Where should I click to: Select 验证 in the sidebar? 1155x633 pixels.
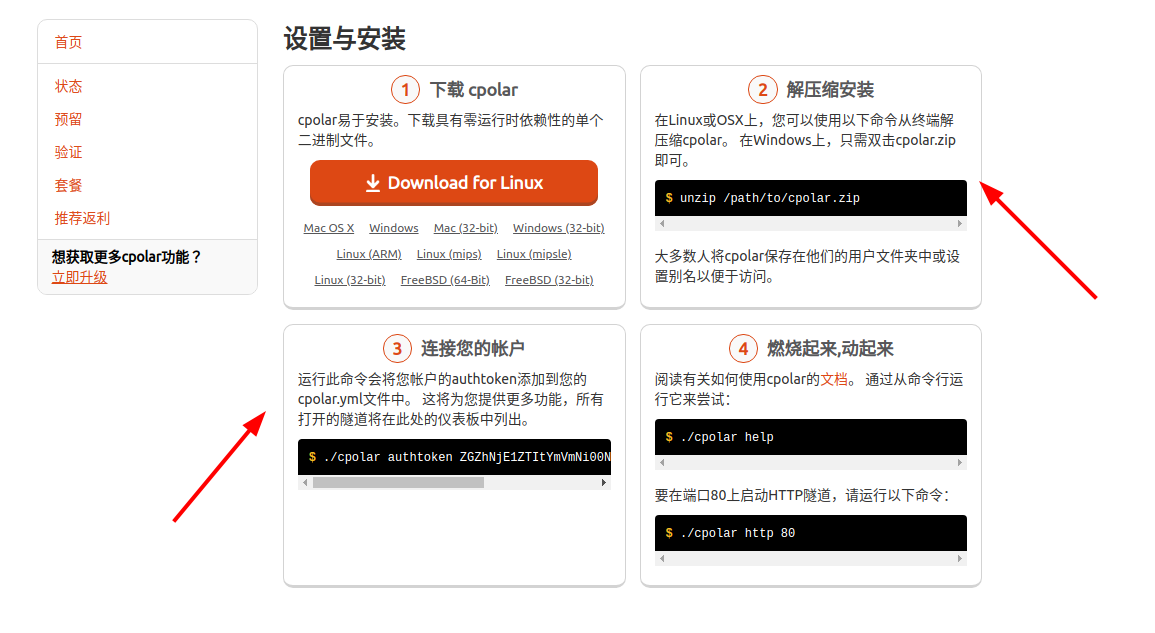point(69,152)
